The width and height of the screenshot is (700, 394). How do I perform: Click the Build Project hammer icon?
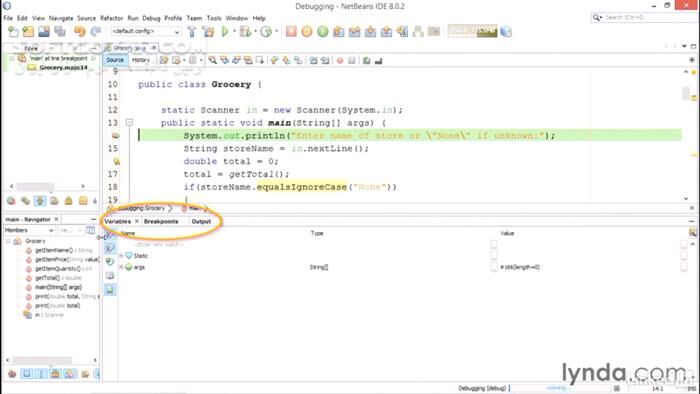(192, 32)
